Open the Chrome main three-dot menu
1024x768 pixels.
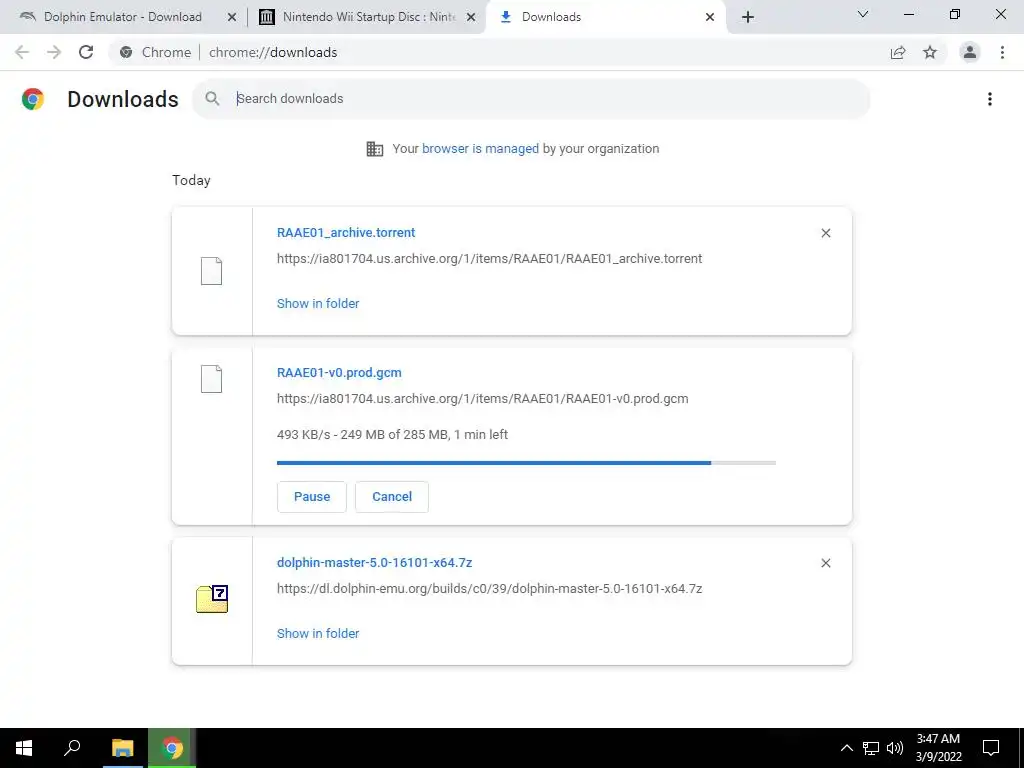(1002, 52)
